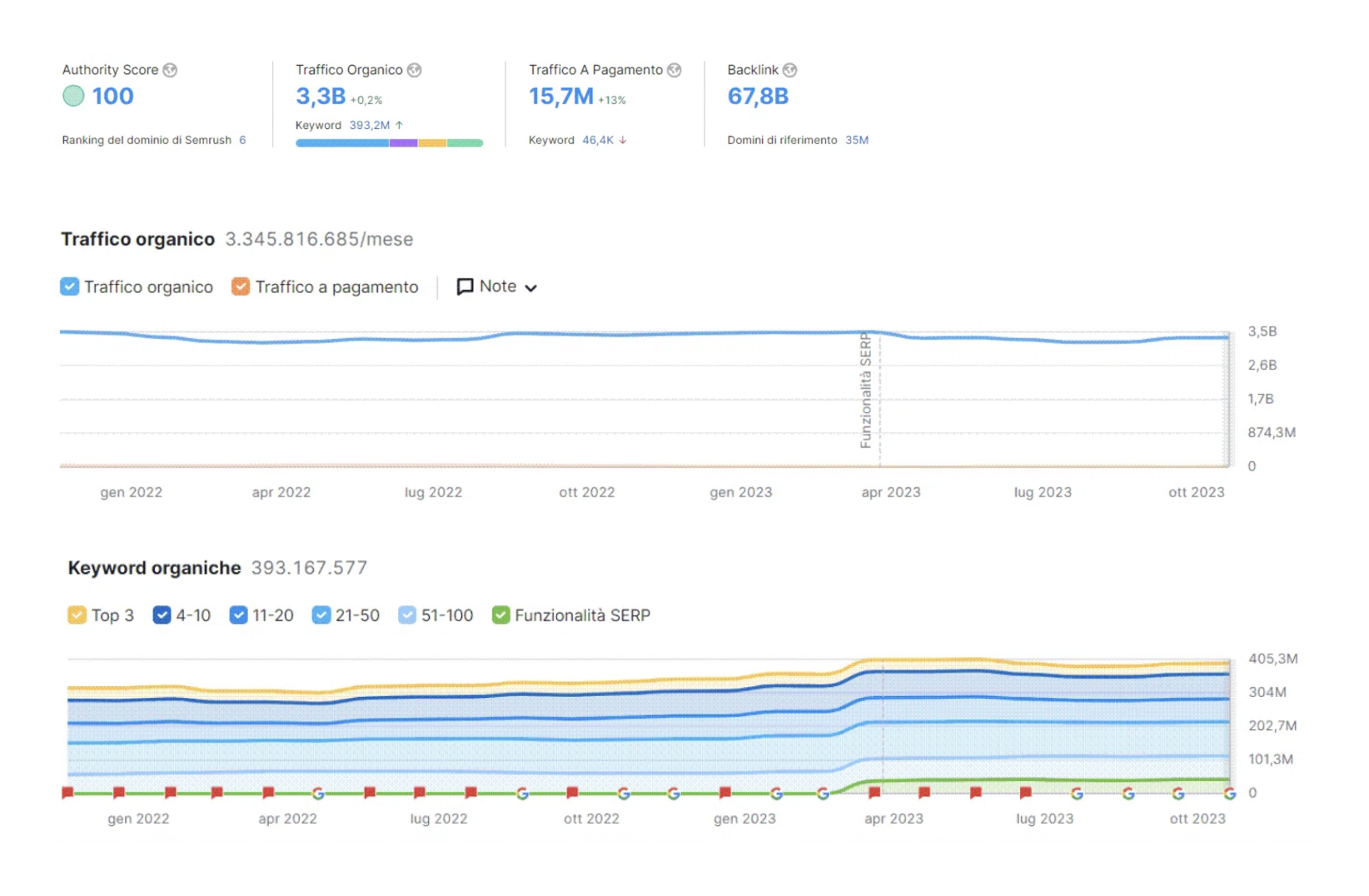Click the vertical Funzionalità SERP note on the traffic chart
This screenshot has width=1369, height=896.
[866, 390]
